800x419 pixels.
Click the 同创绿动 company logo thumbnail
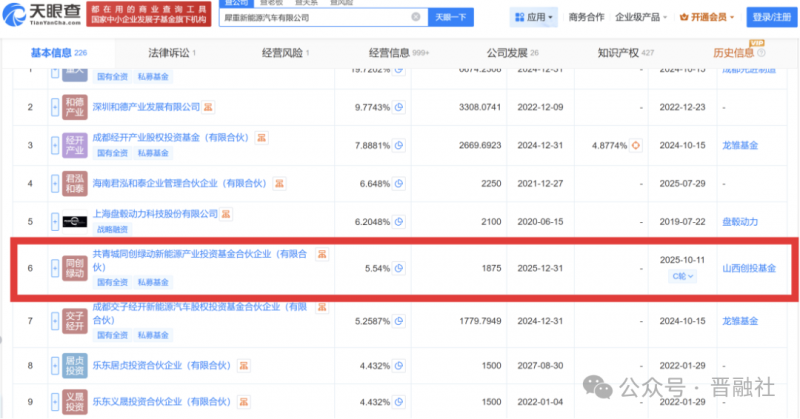74,268
